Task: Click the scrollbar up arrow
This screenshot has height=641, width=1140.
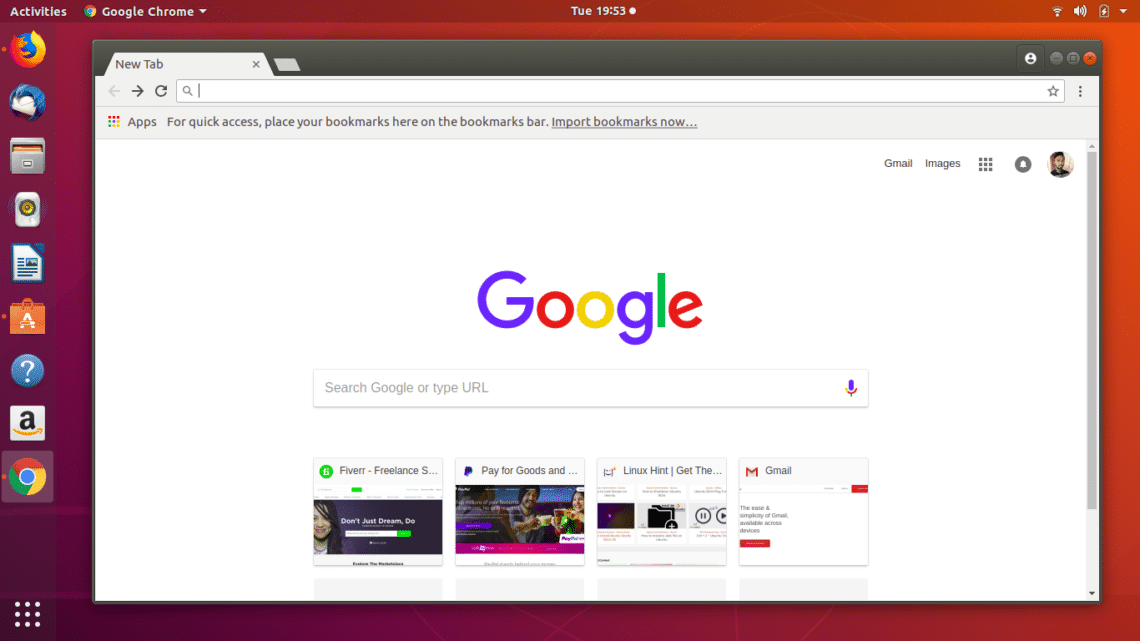Action: tap(1092, 146)
